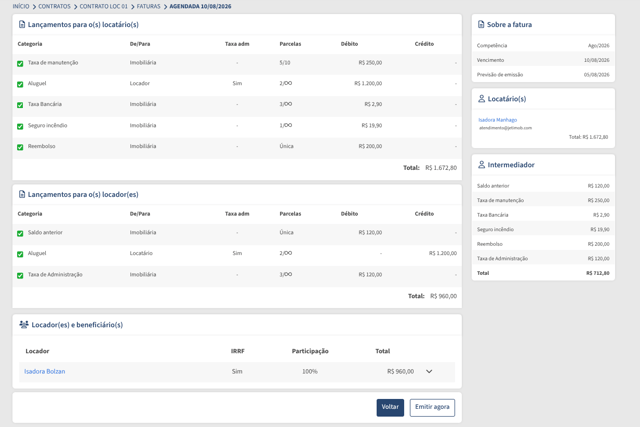Open CONTRATO LOC 01 breadcrumb
This screenshot has height=427, width=640.
(104, 7)
